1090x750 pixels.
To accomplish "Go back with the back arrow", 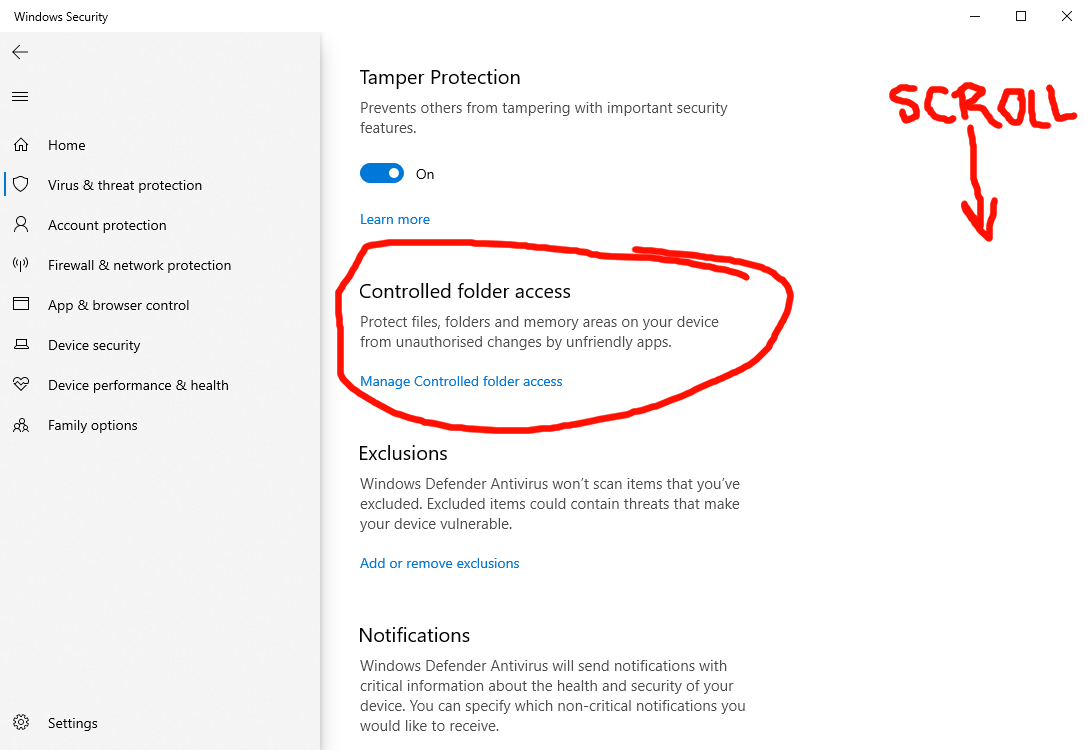I will coord(20,52).
